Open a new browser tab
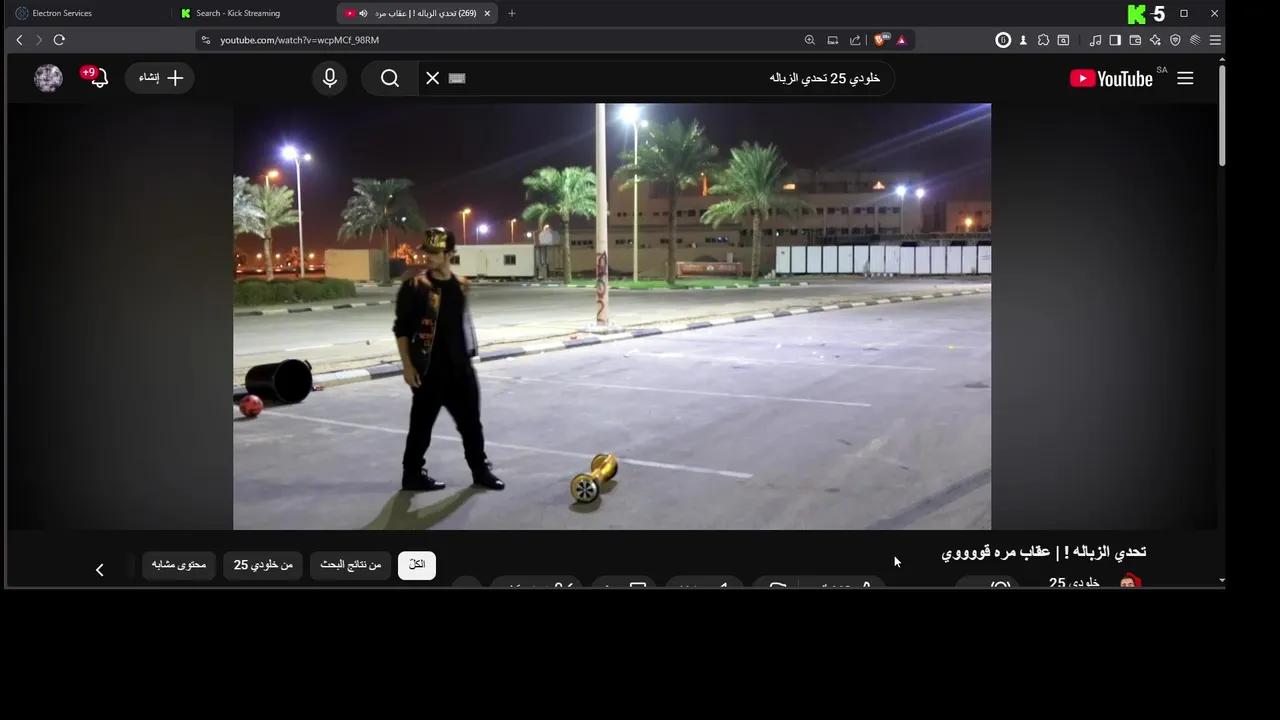Viewport: 1280px width, 720px height. [512, 13]
